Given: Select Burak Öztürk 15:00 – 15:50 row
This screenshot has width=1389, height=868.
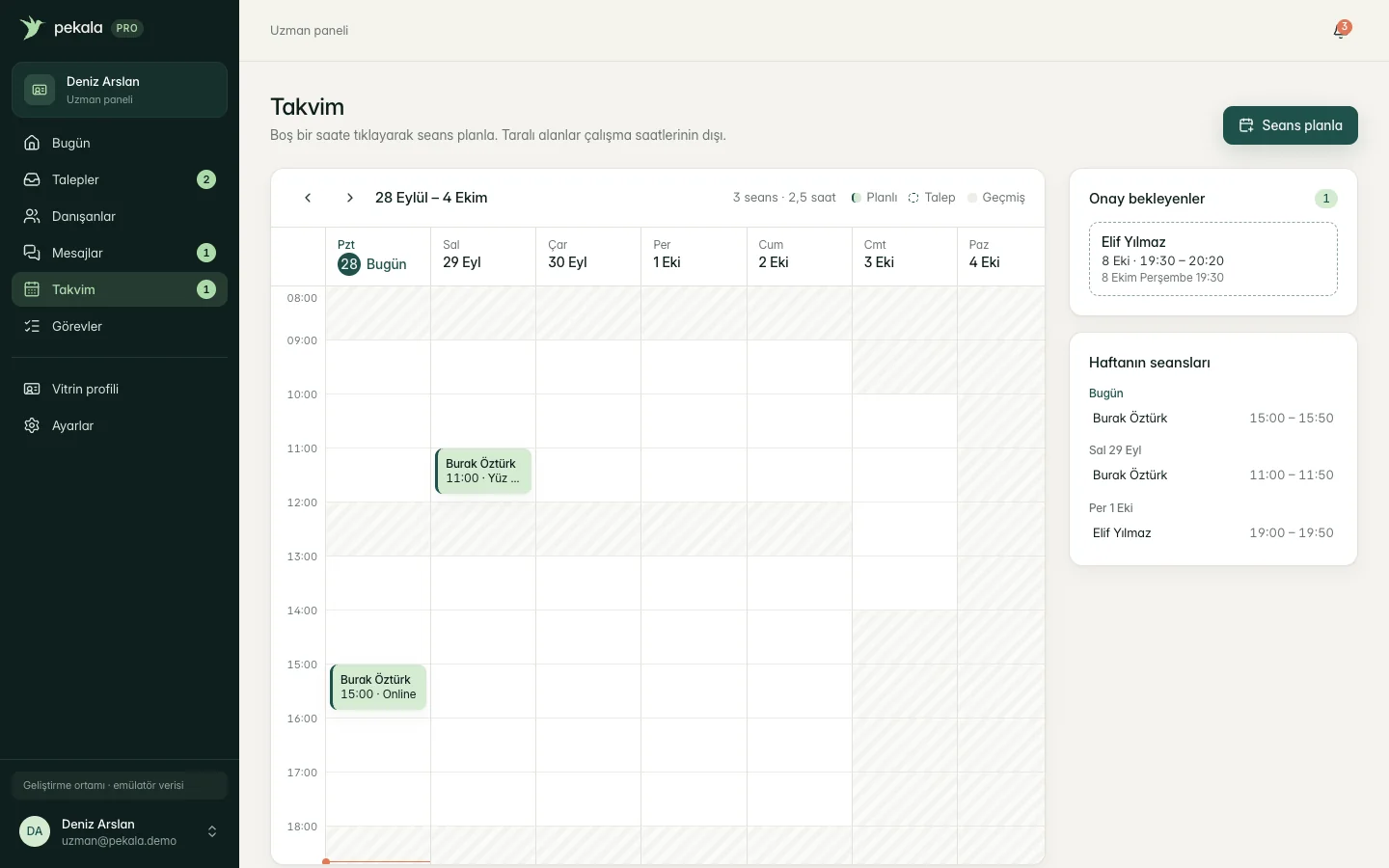Looking at the screenshot, I should point(1213,418).
